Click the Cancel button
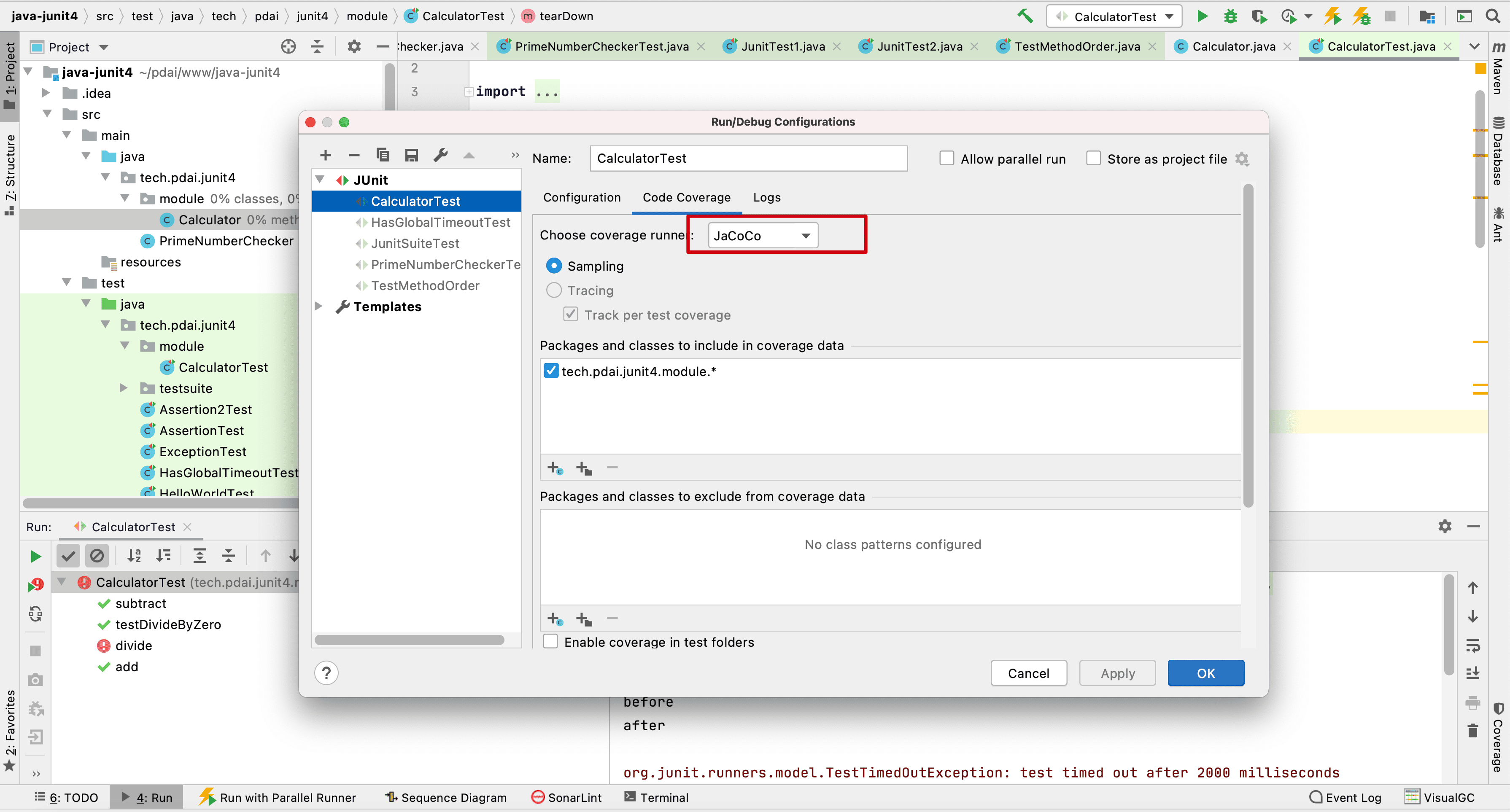 click(1028, 673)
